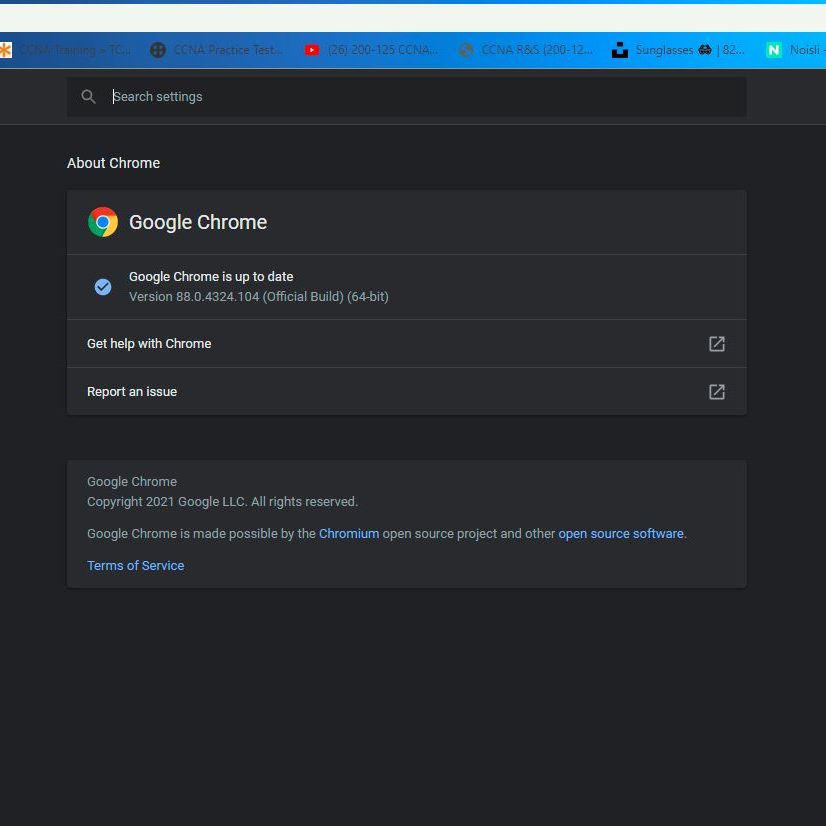826x826 pixels.
Task: Click the external link icon for Report an issue
Action: coord(716,391)
